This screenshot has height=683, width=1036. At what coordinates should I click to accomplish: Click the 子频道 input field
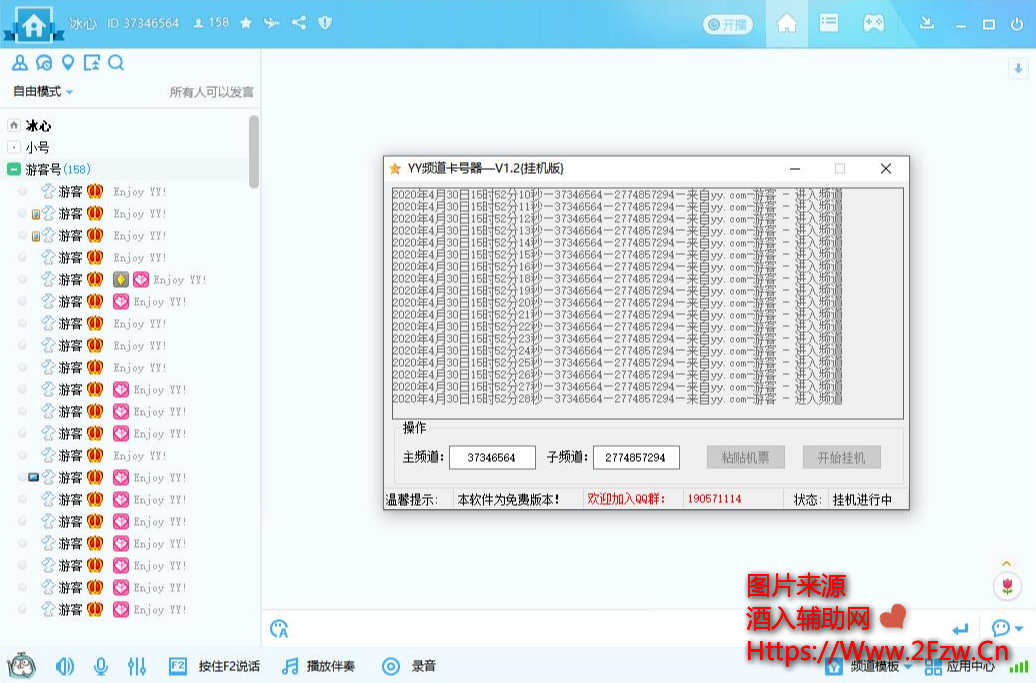click(636, 457)
